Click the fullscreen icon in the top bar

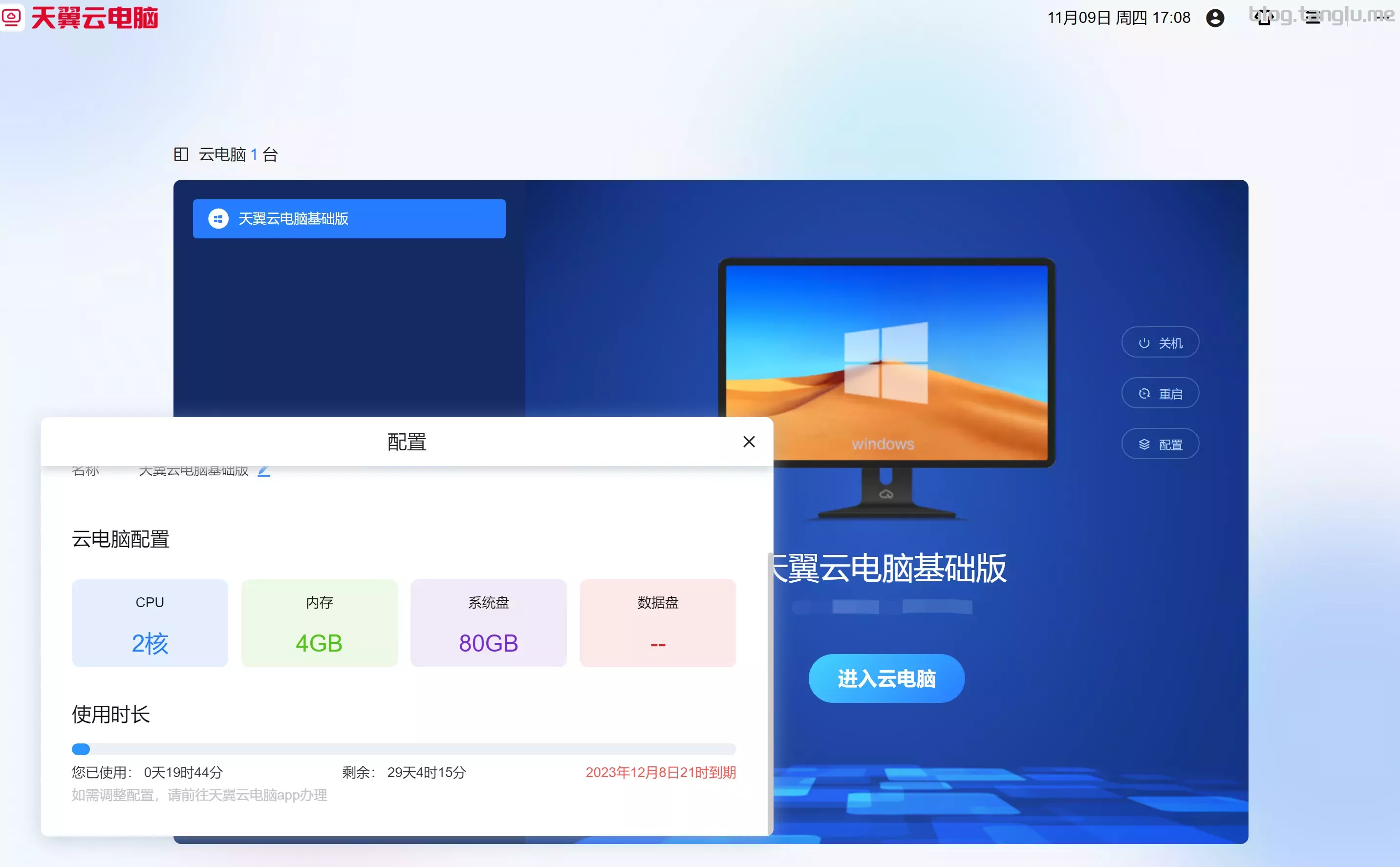click(1264, 17)
